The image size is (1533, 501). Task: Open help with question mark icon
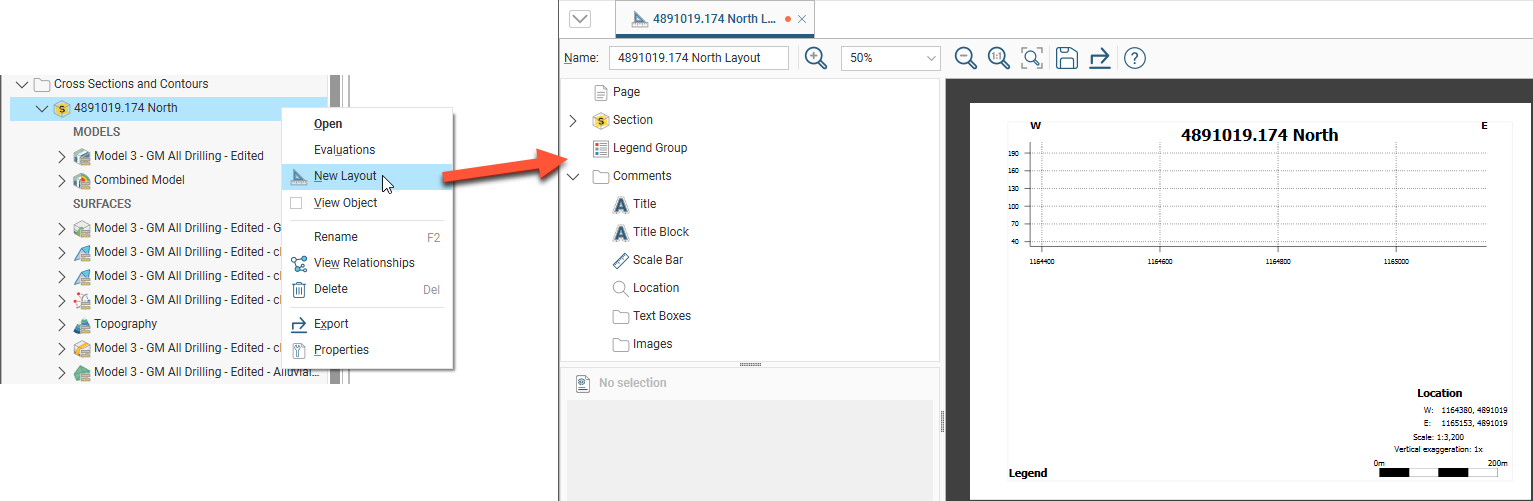tap(1134, 58)
